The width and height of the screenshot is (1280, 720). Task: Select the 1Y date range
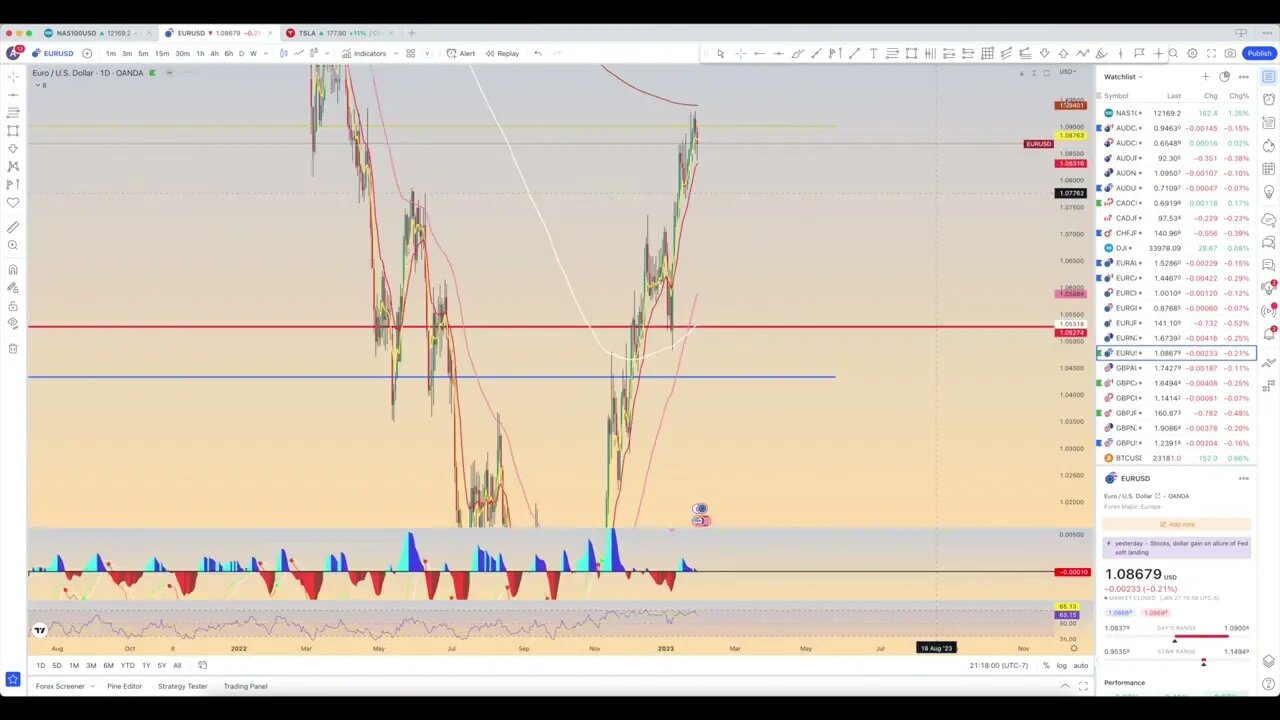(x=146, y=665)
